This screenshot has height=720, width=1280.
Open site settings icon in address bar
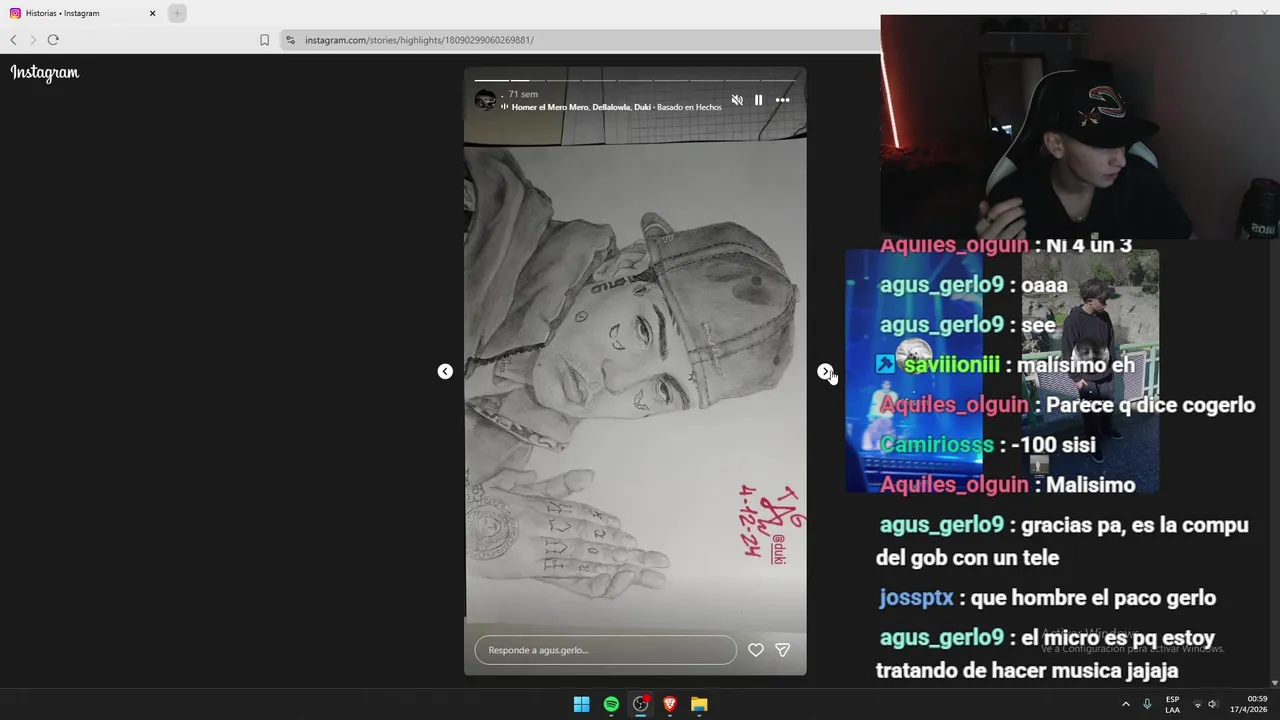pyautogui.click(x=290, y=40)
